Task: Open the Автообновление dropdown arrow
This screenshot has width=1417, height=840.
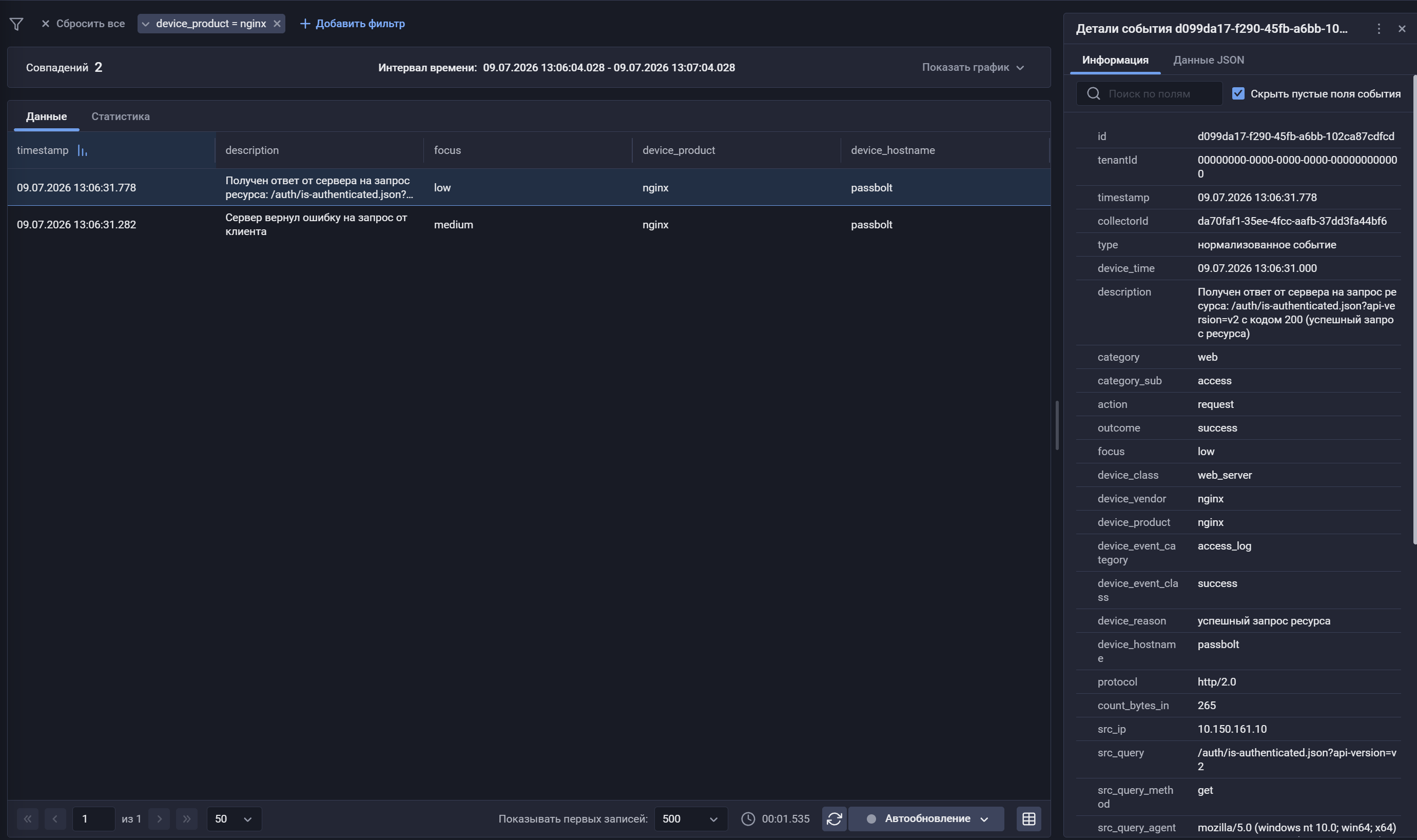Action: 984,819
